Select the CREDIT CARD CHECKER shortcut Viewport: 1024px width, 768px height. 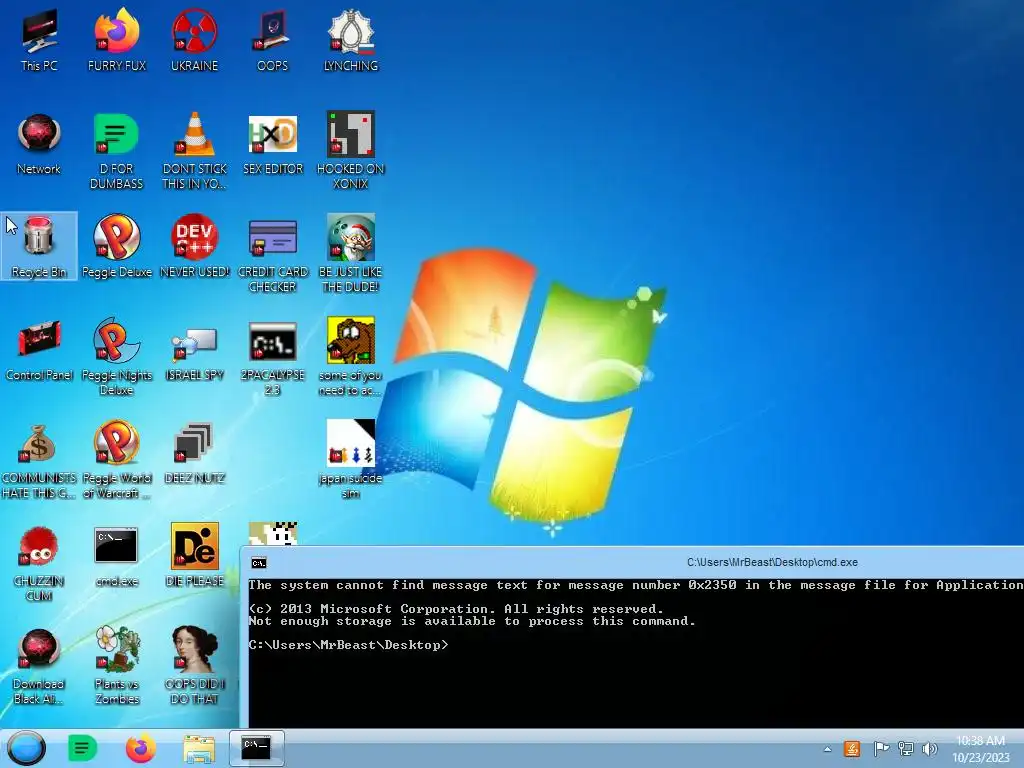(x=273, y=255)
